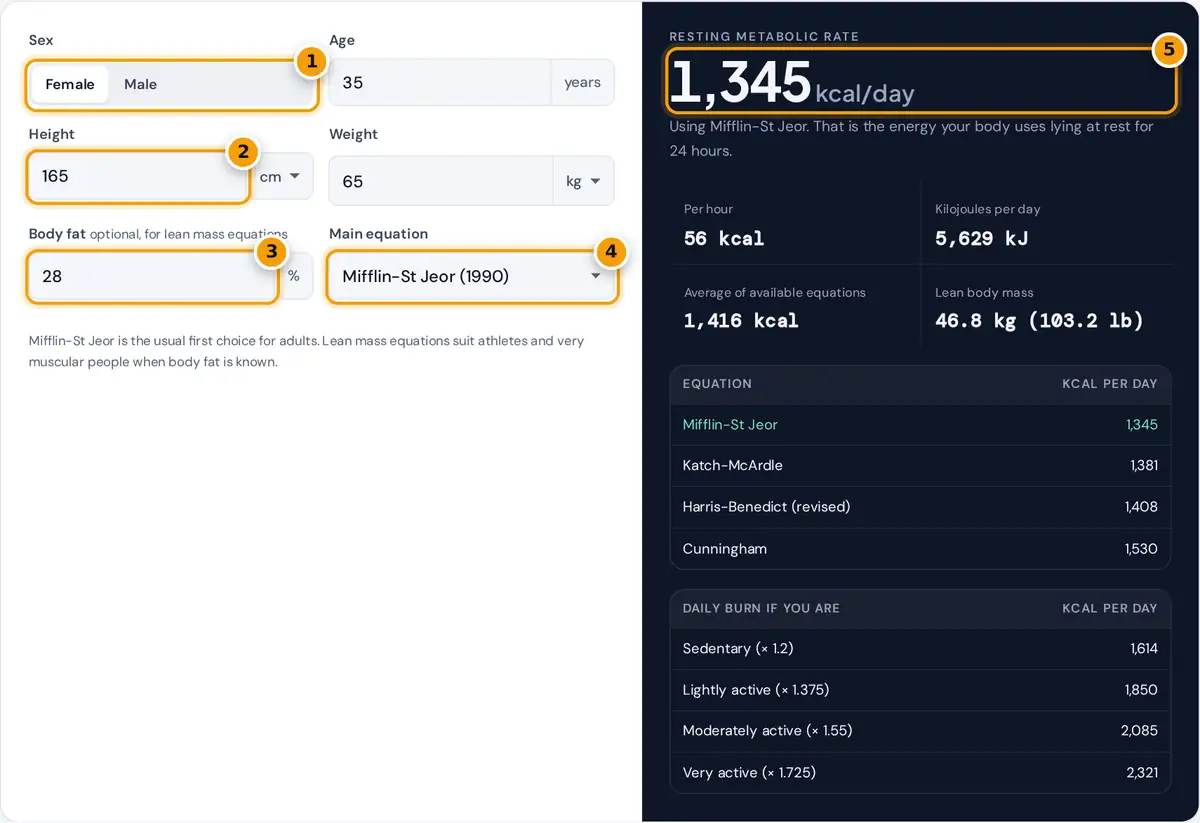Click the Sedentary (× 1.2) row
The image size is (1200, 823).
[x=920, y=648]
